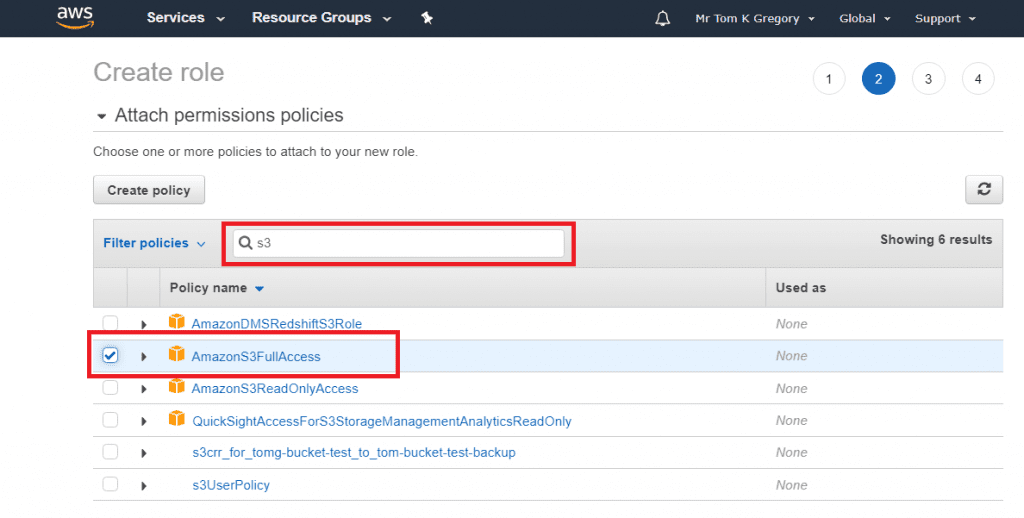Click the refresh policies icon button
1024x518 pixels.
pos(983,190)
